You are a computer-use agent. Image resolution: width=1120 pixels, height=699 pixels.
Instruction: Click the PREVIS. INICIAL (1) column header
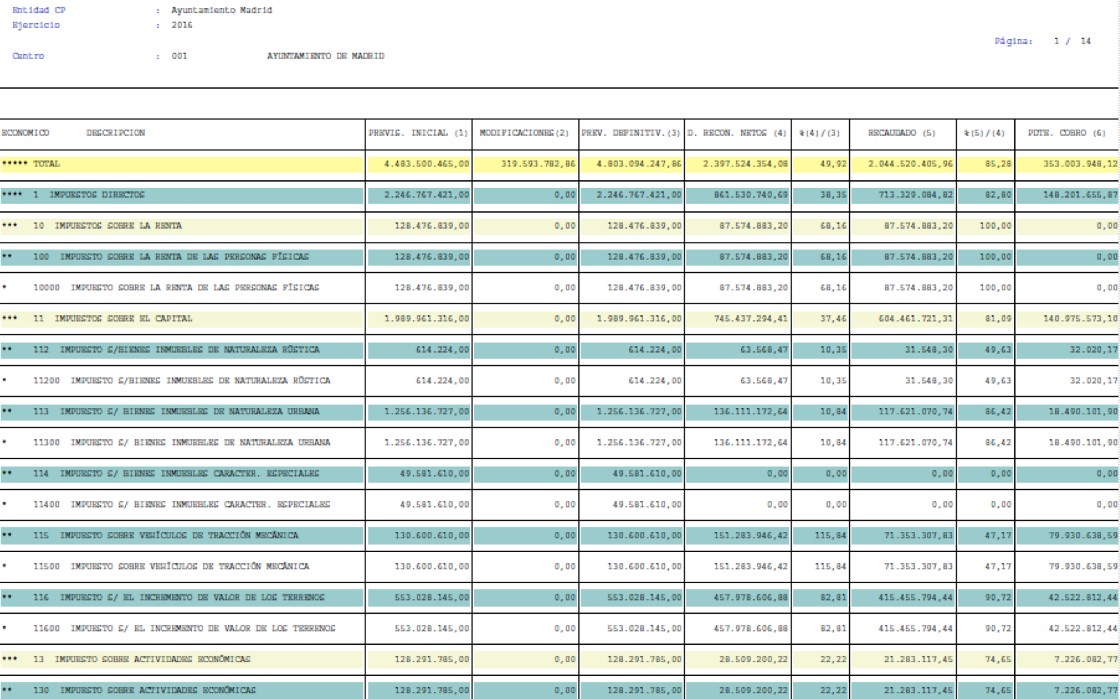pyautogui.click(x=419, y=131)
